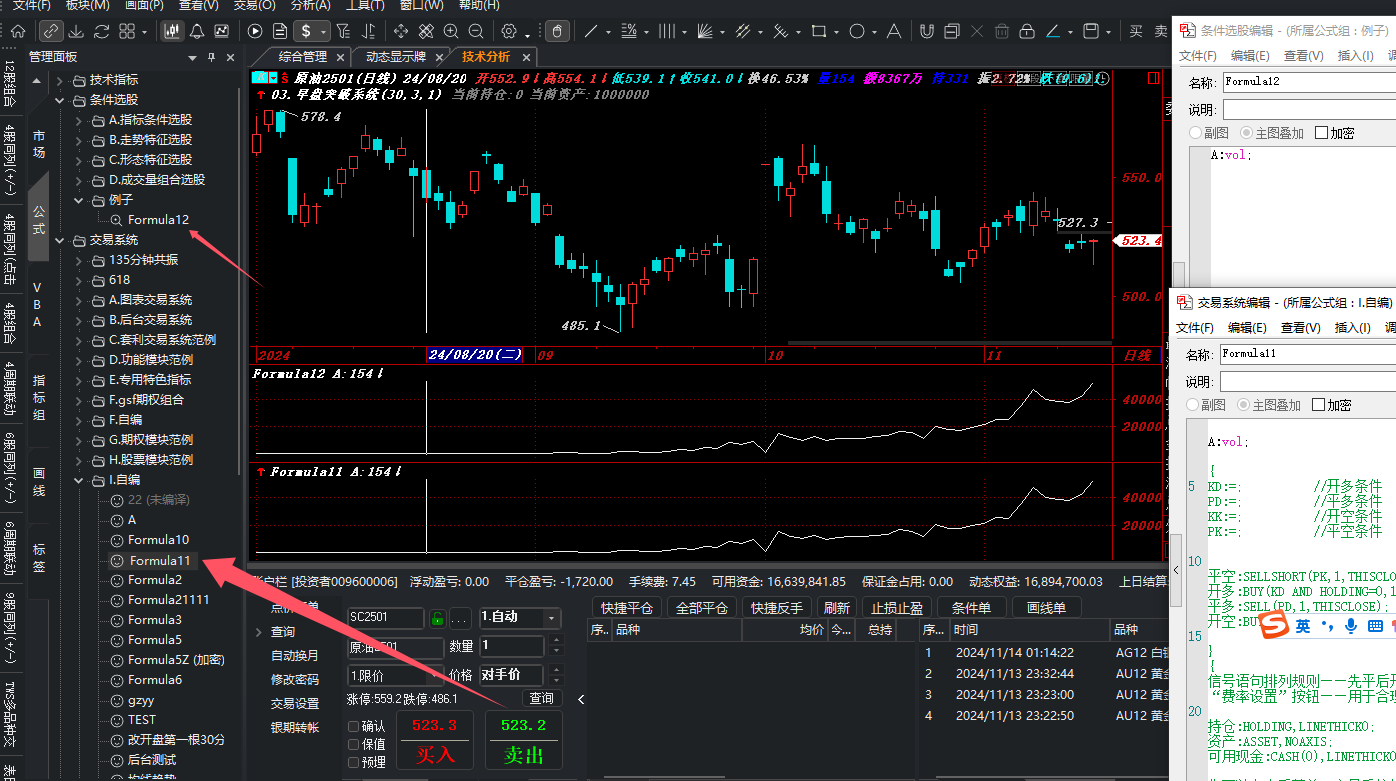Viewport: 1396px width, 781px height.
Task: Click the refresh arrows toolbar icon
Action: (x=102, y=31)
